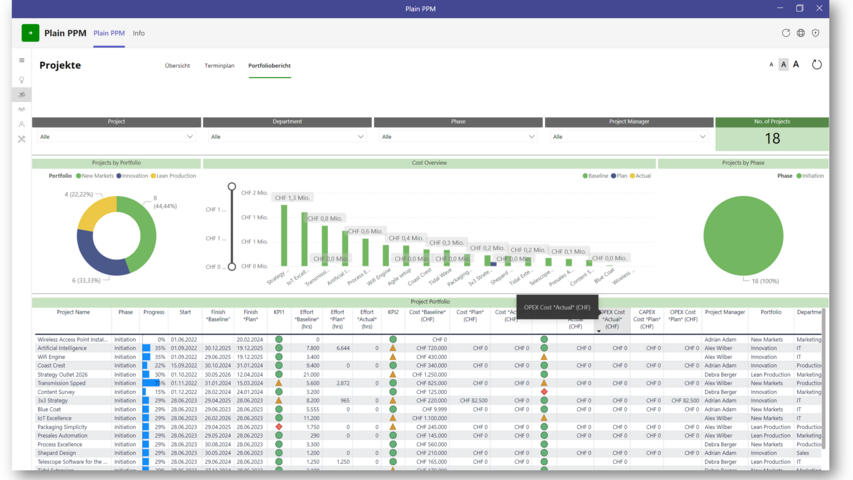Viewport: 853px width, 480px height.
Task: Open the tools icon at the sidebar bottom
Action: click(22, 140)
